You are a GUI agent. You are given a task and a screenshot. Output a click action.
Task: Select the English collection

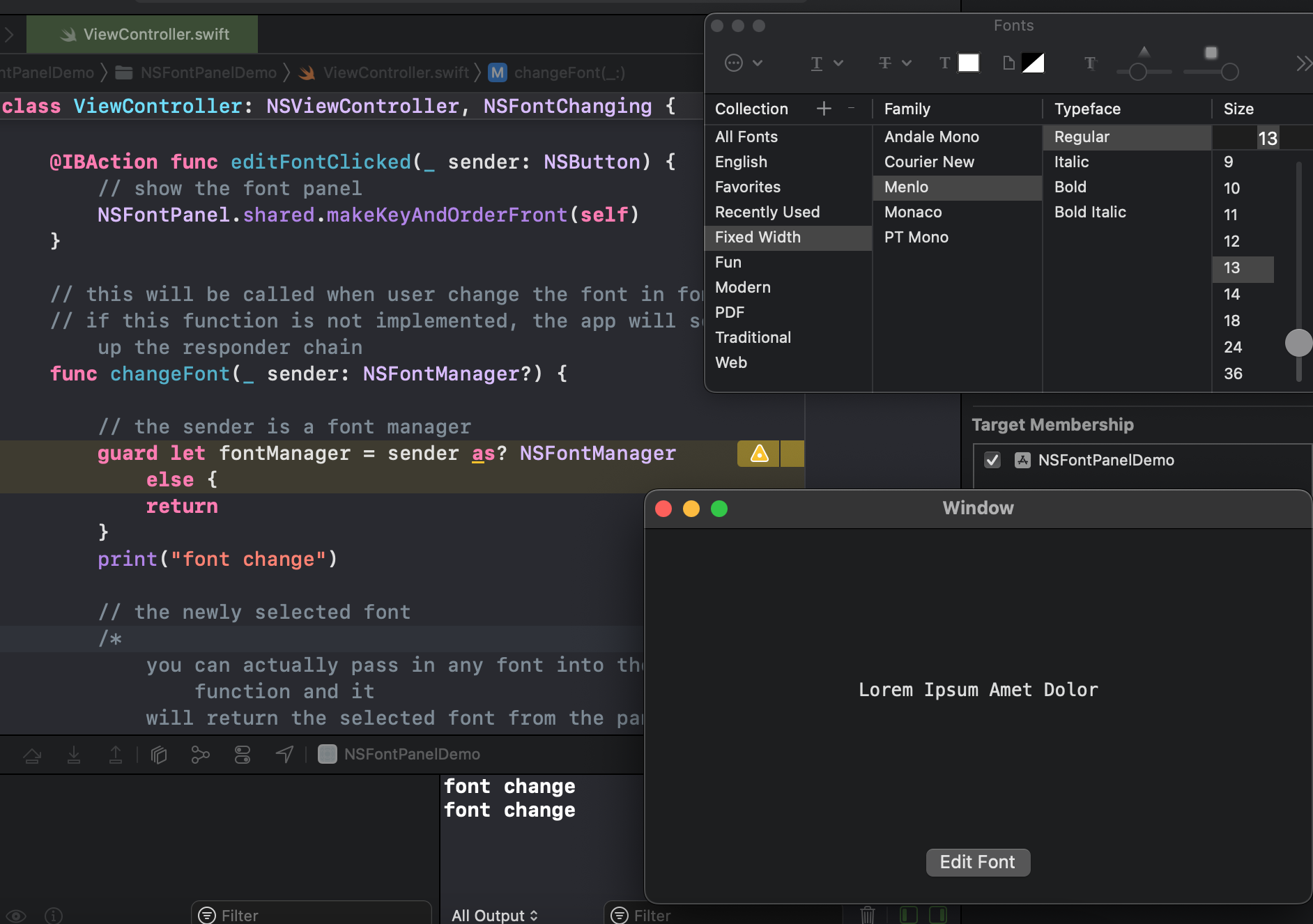(788, 162)
